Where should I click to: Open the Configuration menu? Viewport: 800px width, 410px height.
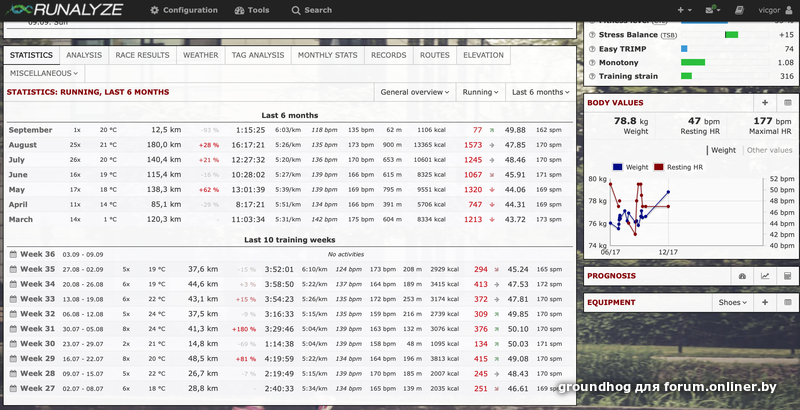(x=184, y=10)
